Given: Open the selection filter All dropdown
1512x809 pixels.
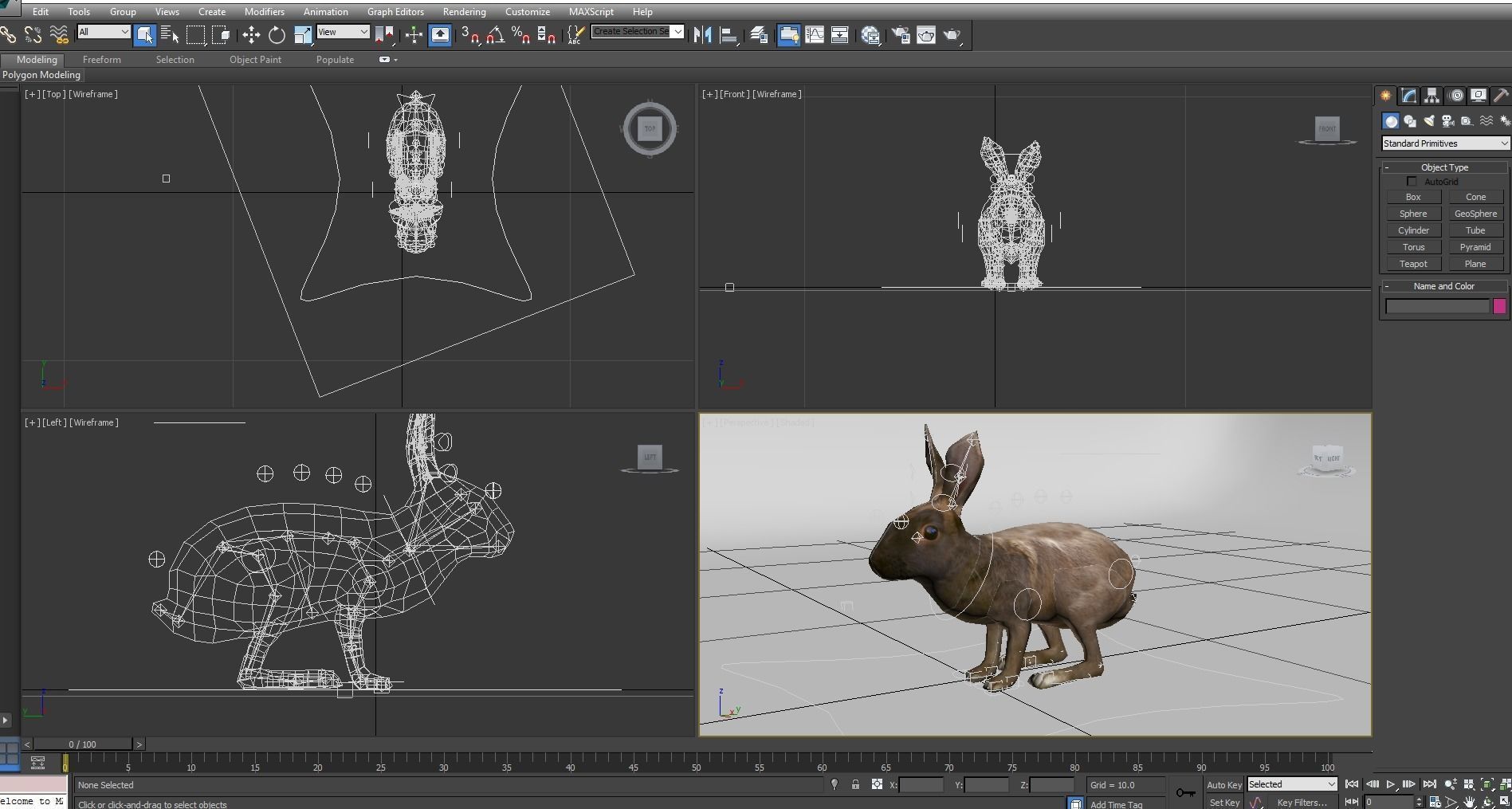Looking at the screenshot, I should 104,32.
